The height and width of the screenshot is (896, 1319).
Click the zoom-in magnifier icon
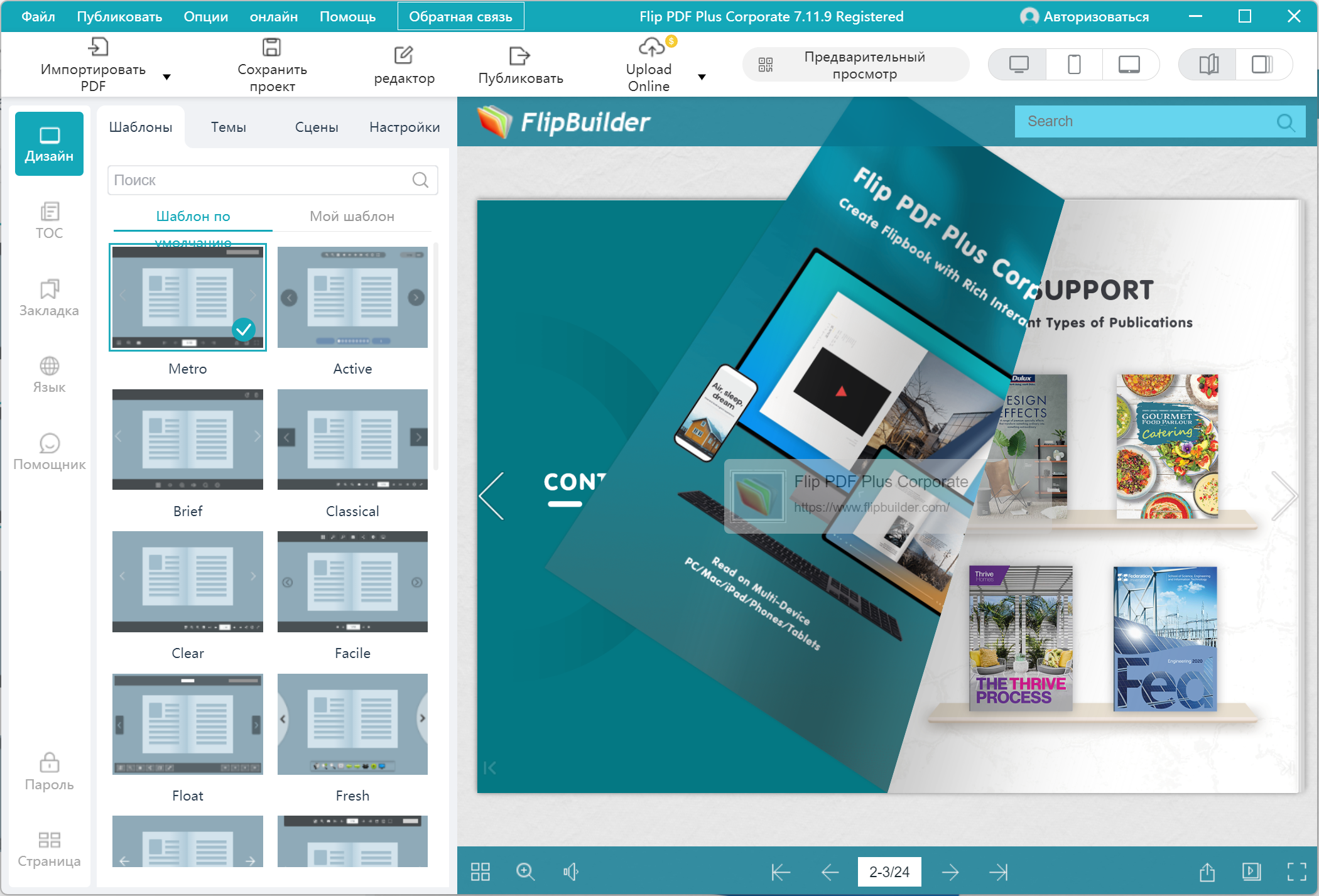tap(525, 872)
